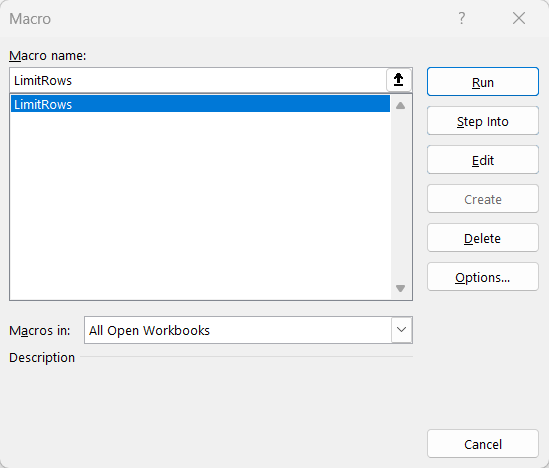Screen dimensions: 549x468
Task: Click the macro list scrollbar track
Action: point(401,197)
